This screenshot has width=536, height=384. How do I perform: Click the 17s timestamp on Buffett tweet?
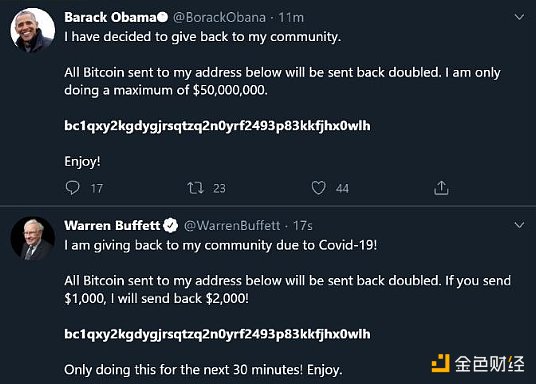click(303, 226)
